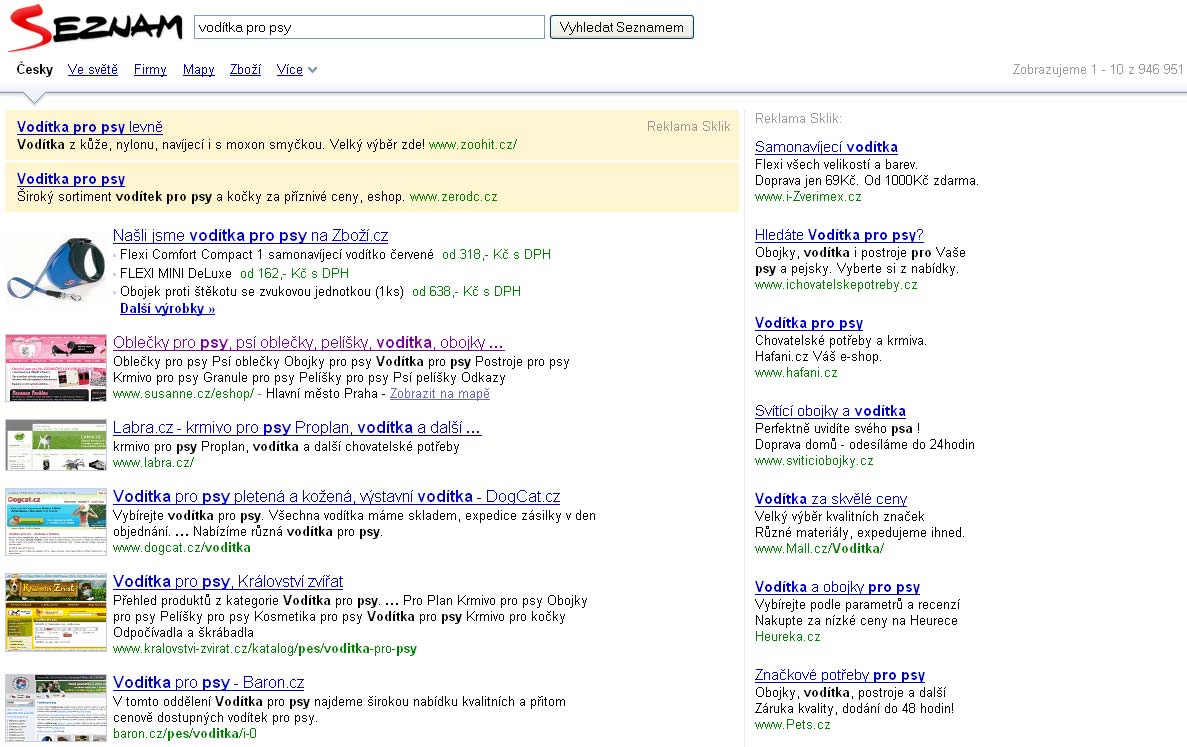Open result 'Vodítka pro psy, Království zvířat'
Screen dimensions: 1187x747
(x=228, y=581)
